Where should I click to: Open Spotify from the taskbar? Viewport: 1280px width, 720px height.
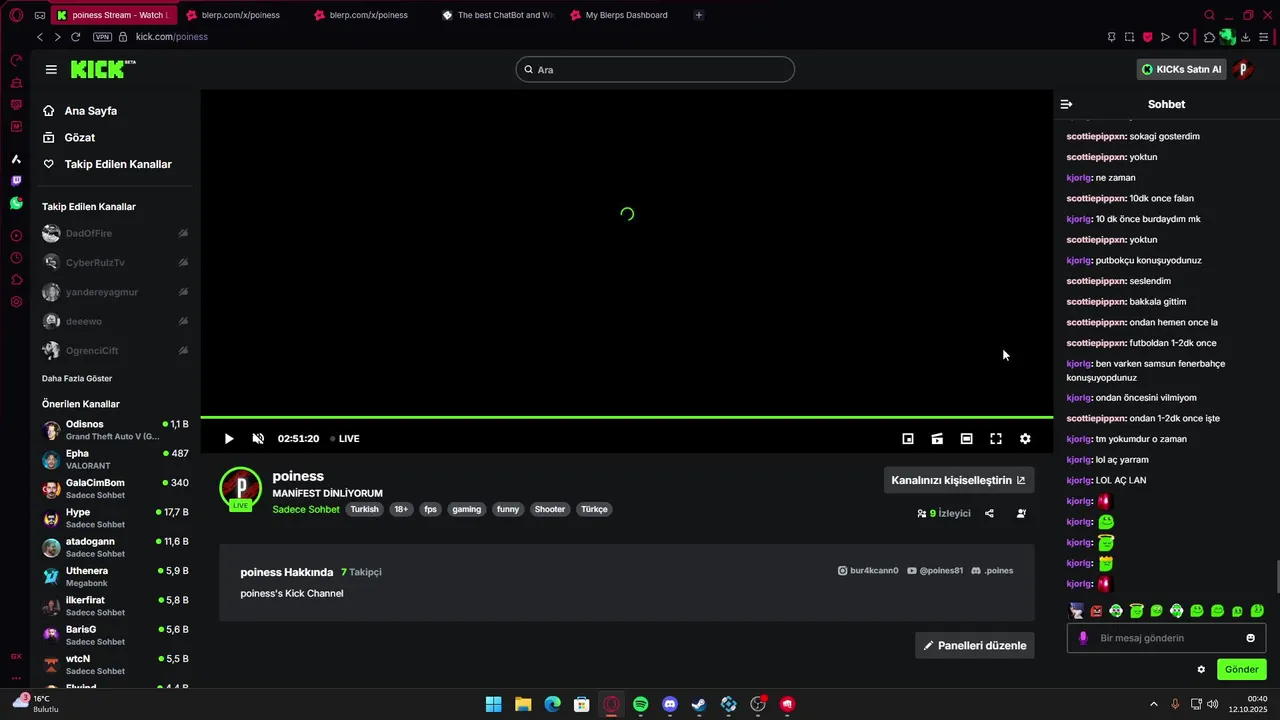pyautogui.click(x=640, y=704)
